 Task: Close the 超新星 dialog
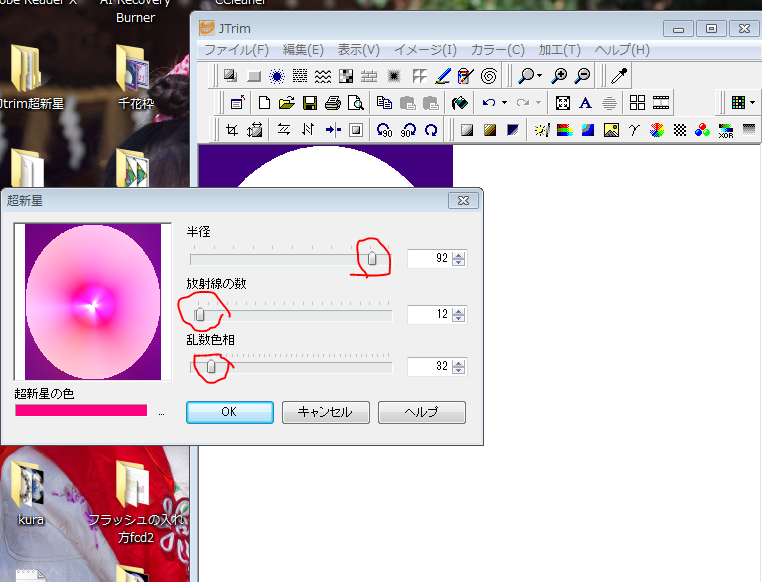click(463, 201)
